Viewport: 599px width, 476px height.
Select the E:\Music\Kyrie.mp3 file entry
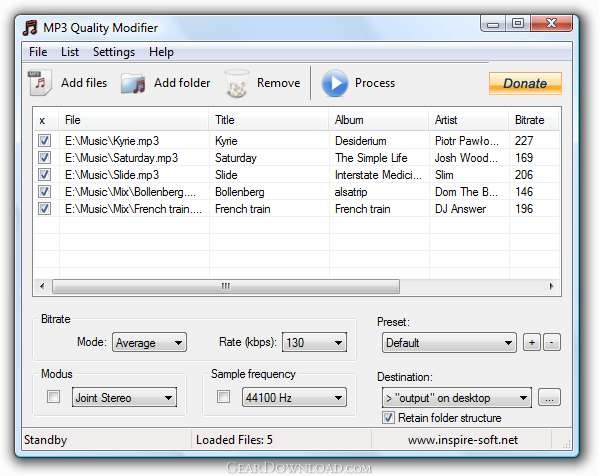pyautogui.click(x=112, y=141)
